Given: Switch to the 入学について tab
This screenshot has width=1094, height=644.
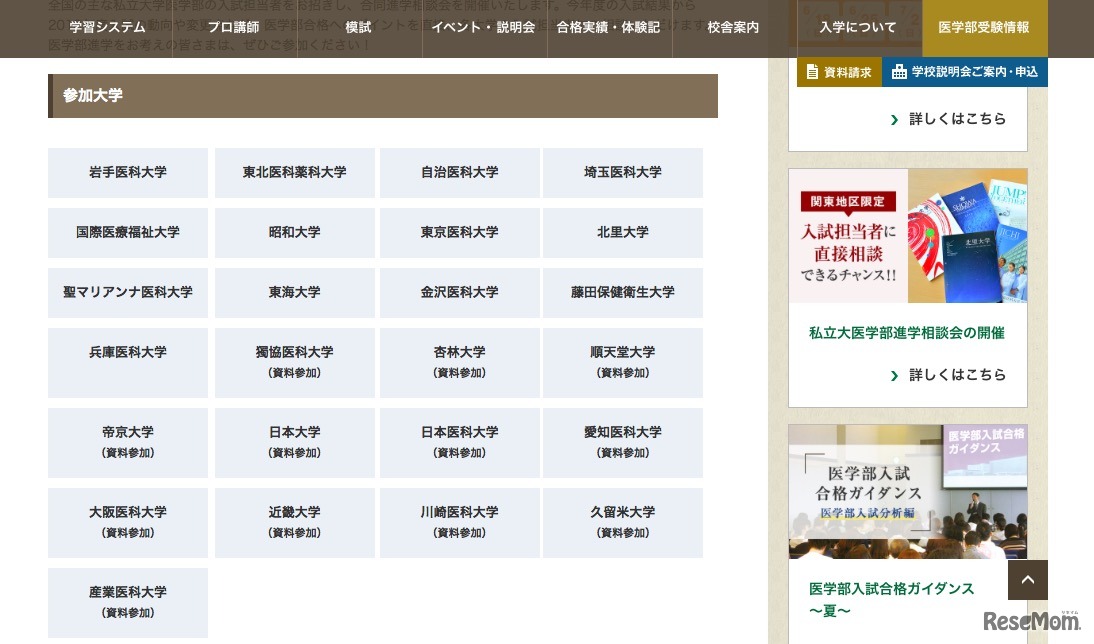Looking at the screenshot, I should point(858,28).
